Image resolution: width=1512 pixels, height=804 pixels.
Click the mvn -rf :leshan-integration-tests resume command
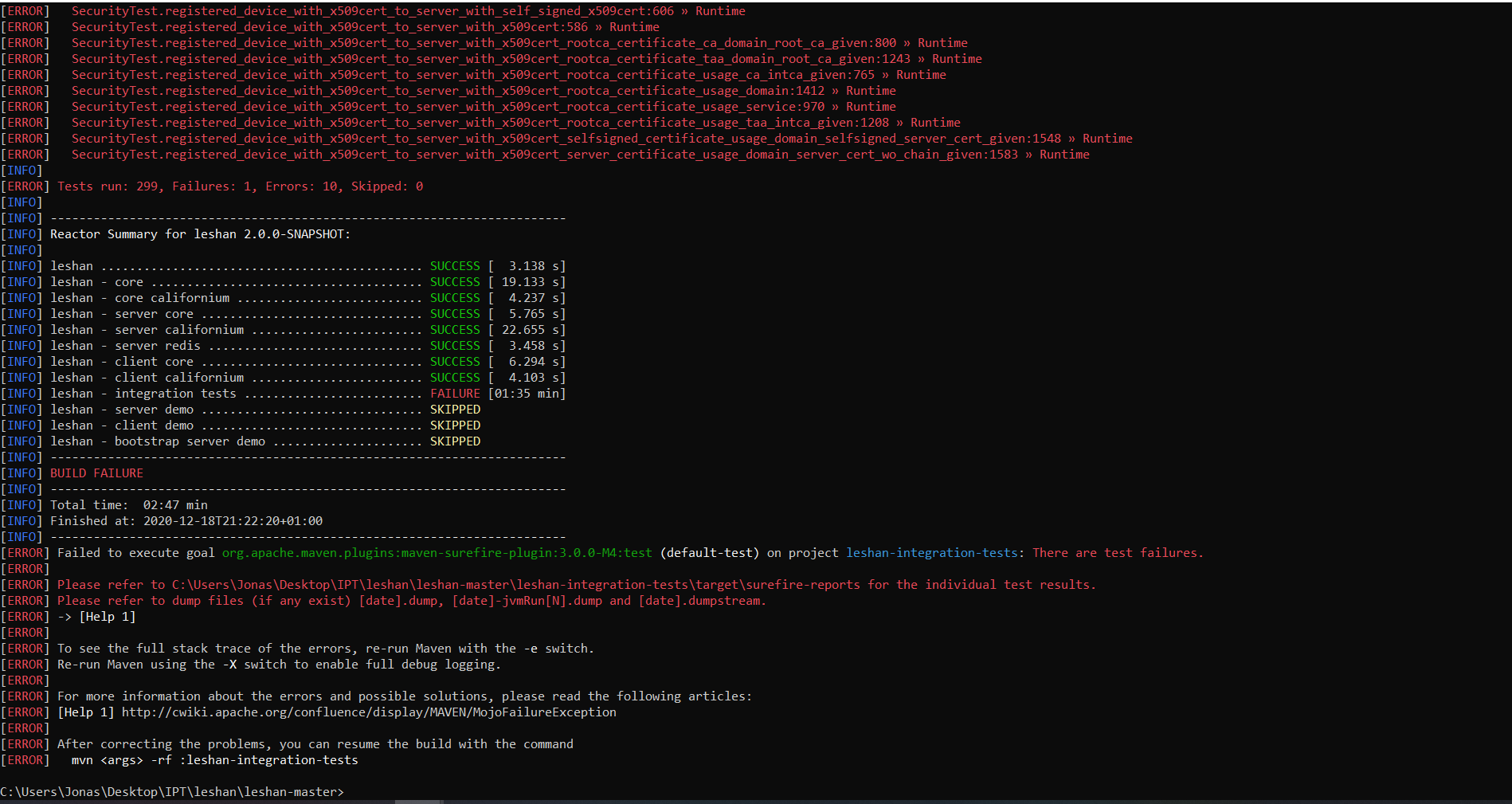point(213,759)
